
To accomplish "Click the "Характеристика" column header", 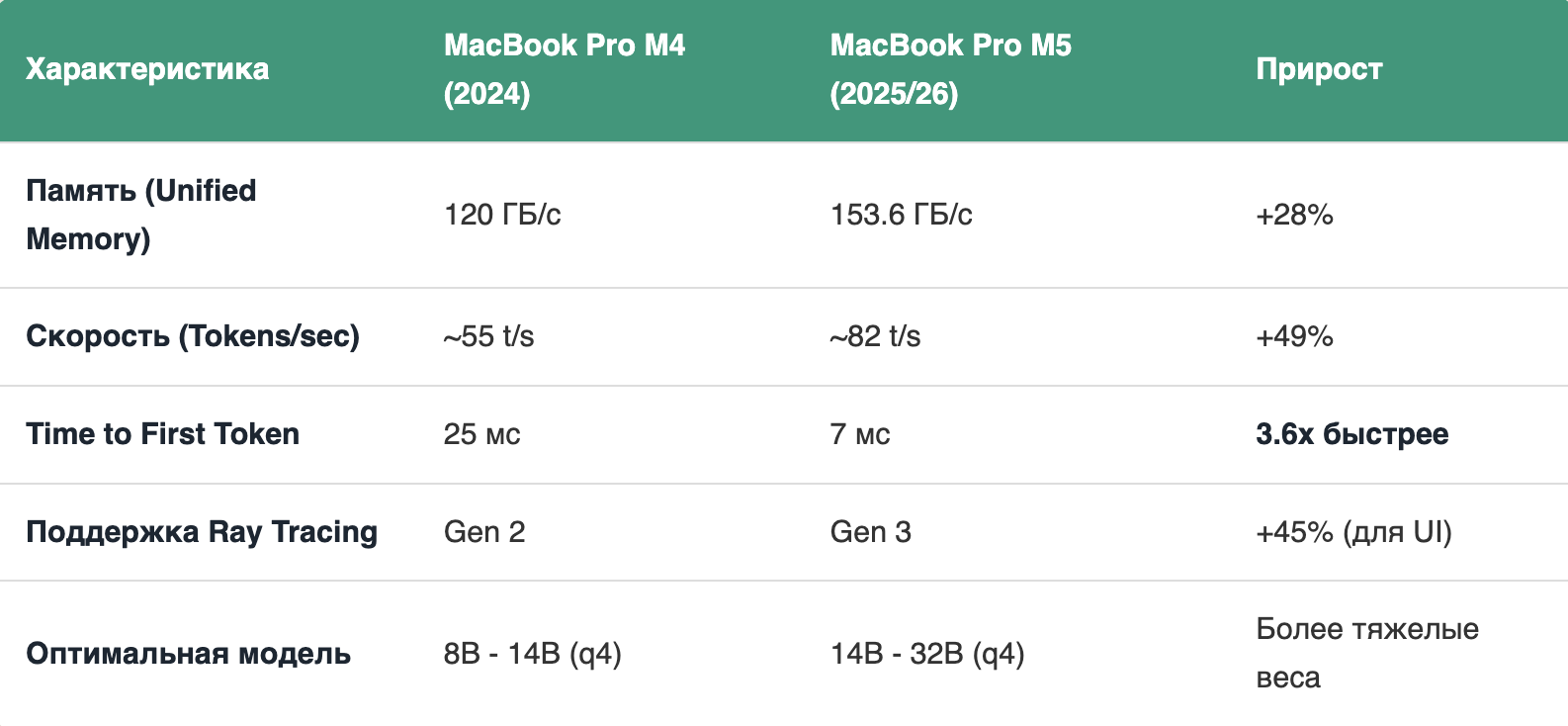I will (x=147, y=69).
